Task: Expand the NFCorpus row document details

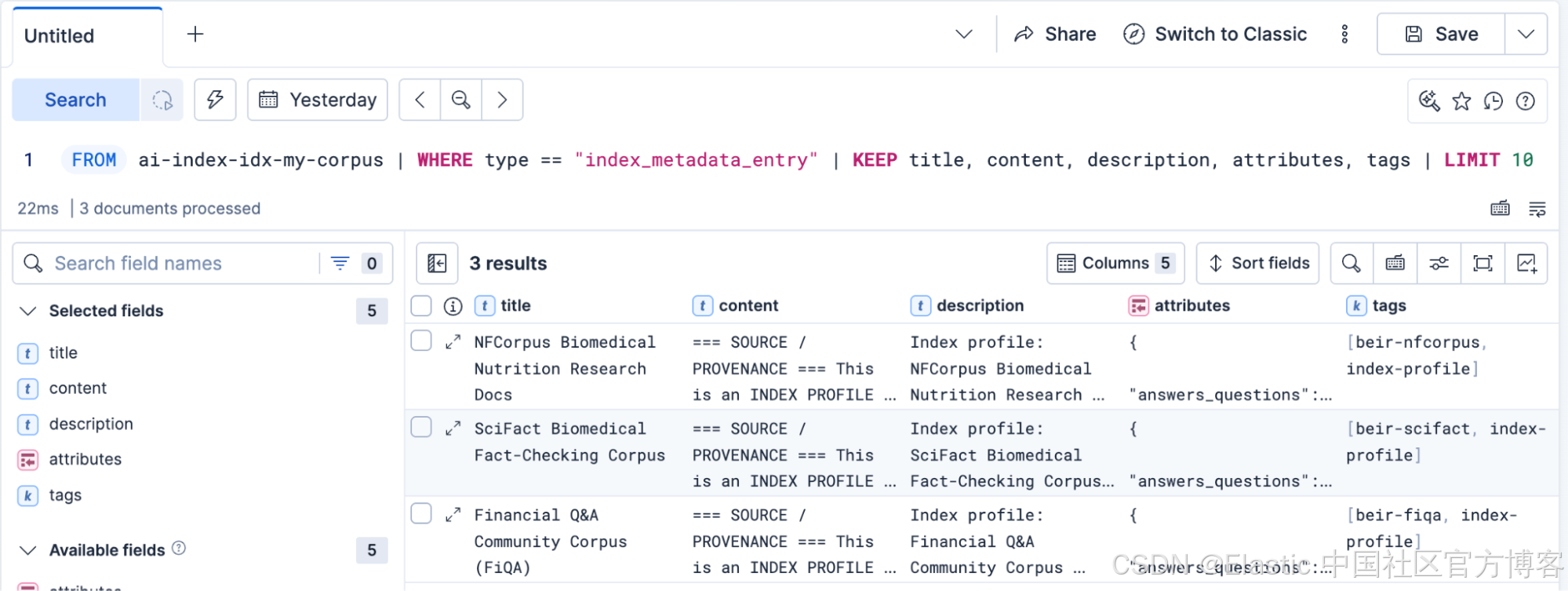Action: [453, 343]
